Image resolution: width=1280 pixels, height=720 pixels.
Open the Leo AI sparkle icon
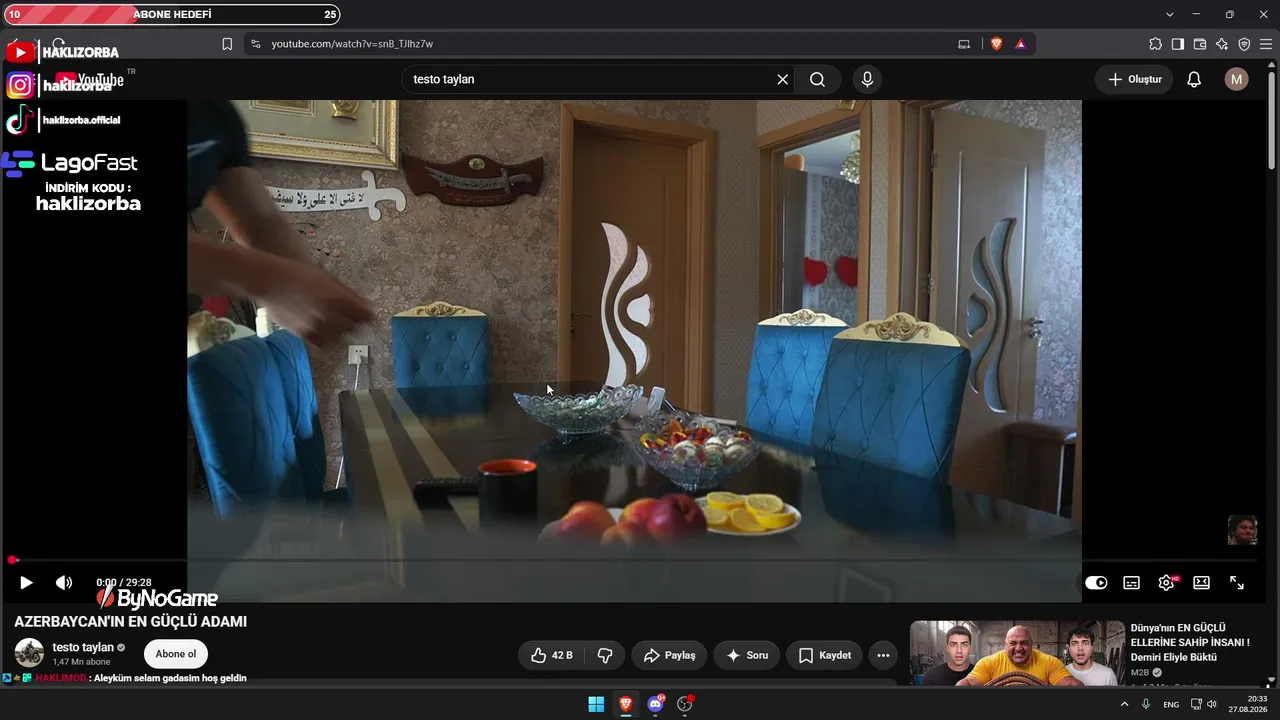(1222, 44)
